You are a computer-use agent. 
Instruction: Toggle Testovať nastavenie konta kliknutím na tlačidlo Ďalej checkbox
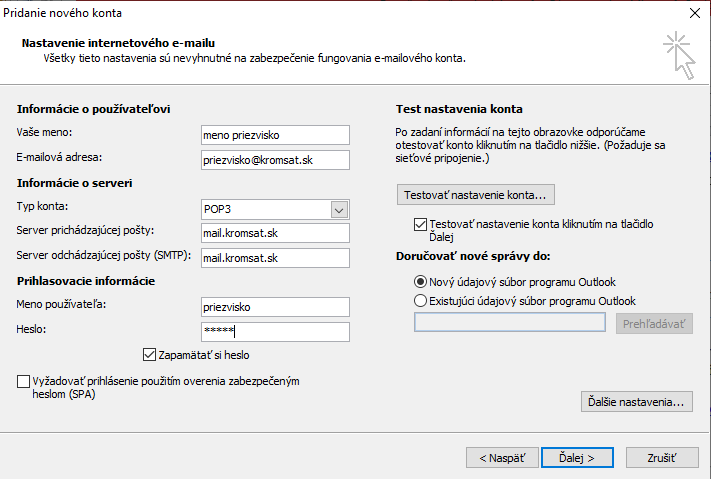(x=420, y=224)
